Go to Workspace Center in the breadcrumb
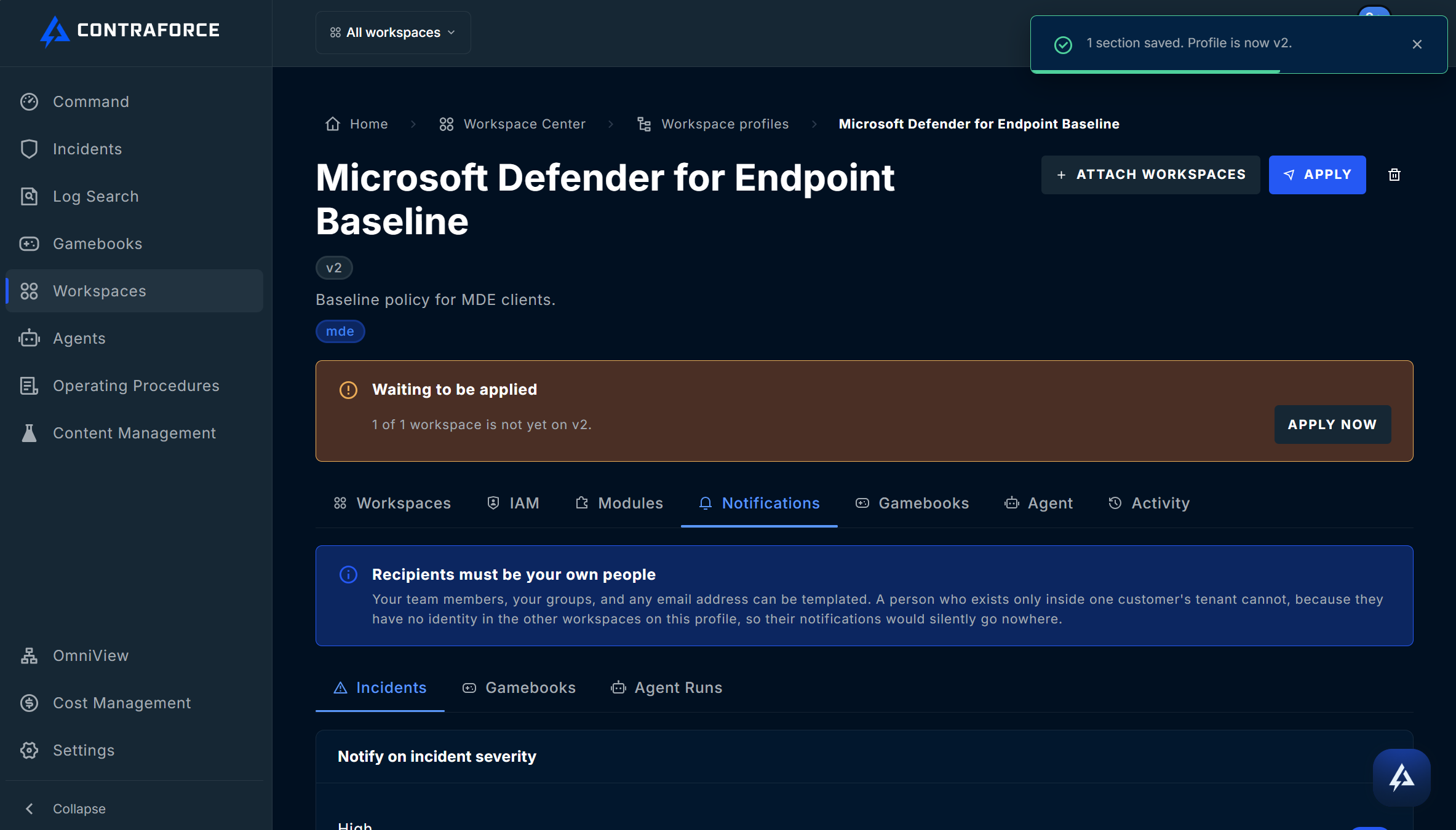The height and width of the screenshot is (830, 1456). tap(512, 124)
